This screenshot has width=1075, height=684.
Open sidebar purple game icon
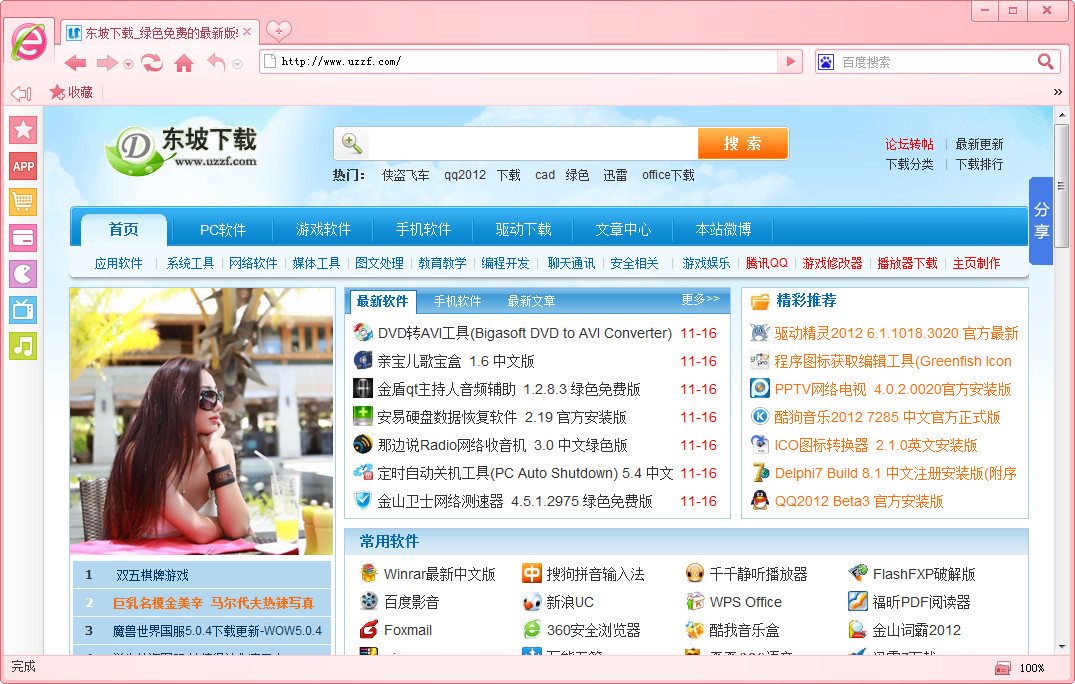23,274
